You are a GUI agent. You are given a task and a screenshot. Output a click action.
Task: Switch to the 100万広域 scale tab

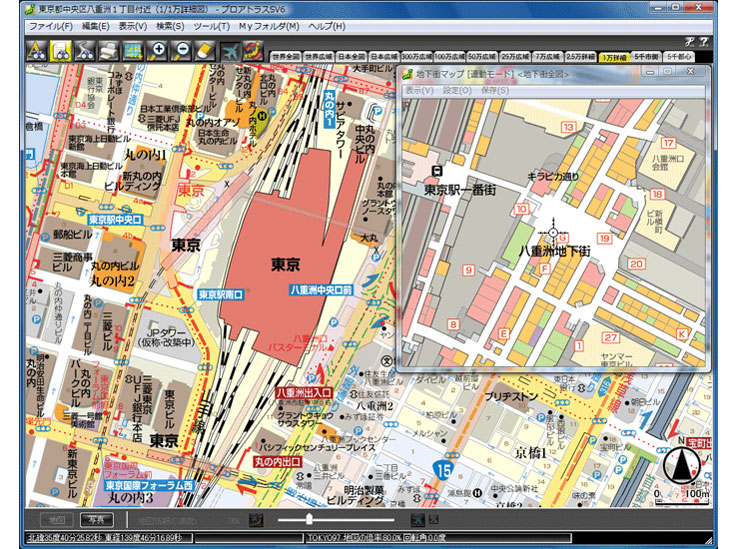tap(450, 57)
